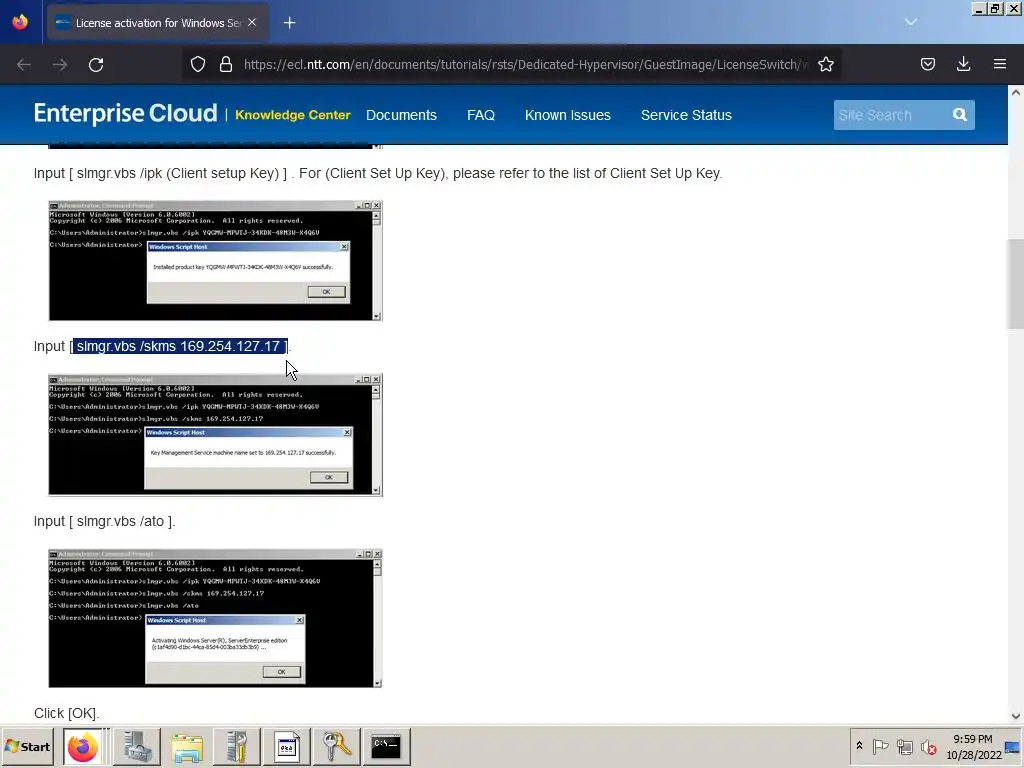Click the 'Click [OK].' instruction text

click(x=67, y=713)
